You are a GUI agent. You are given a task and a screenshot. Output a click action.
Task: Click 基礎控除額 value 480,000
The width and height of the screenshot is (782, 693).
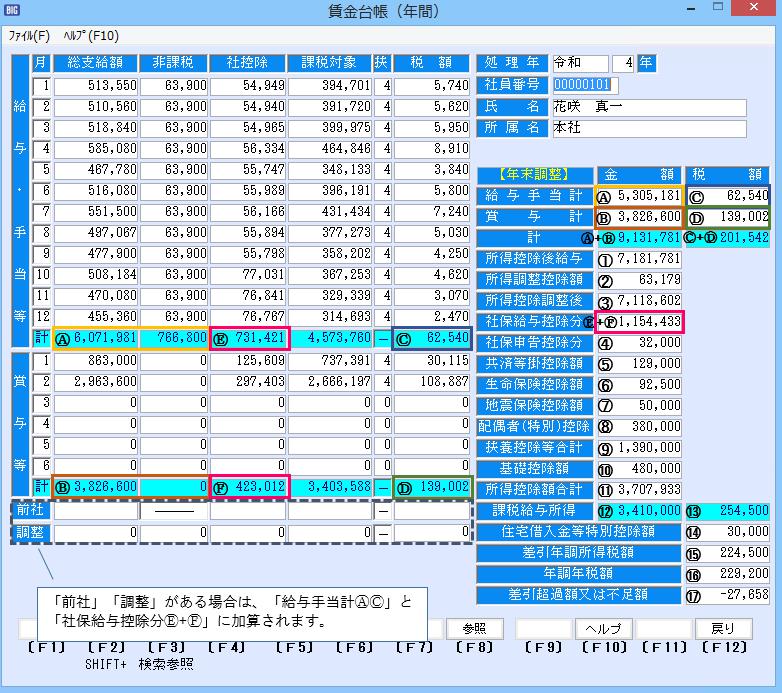(x=639, y=469)
